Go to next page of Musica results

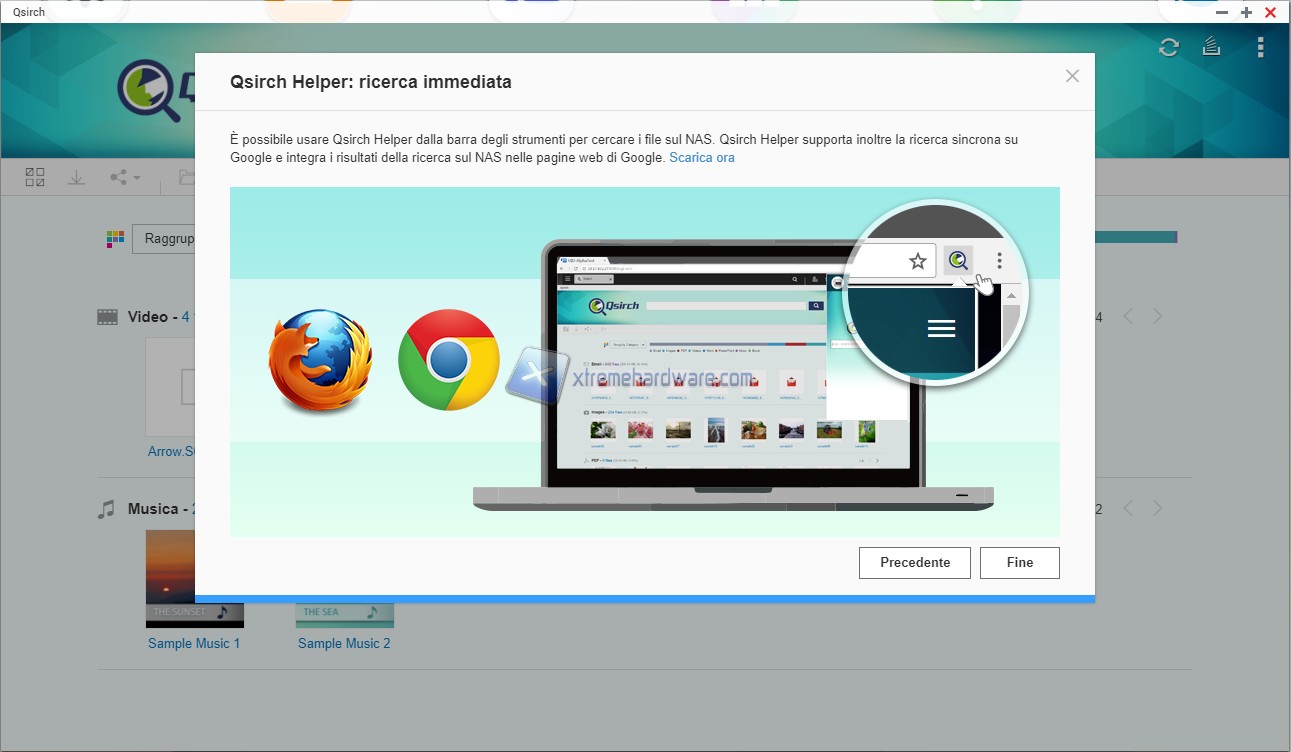pyautogui.click(x=1158, y=508)
